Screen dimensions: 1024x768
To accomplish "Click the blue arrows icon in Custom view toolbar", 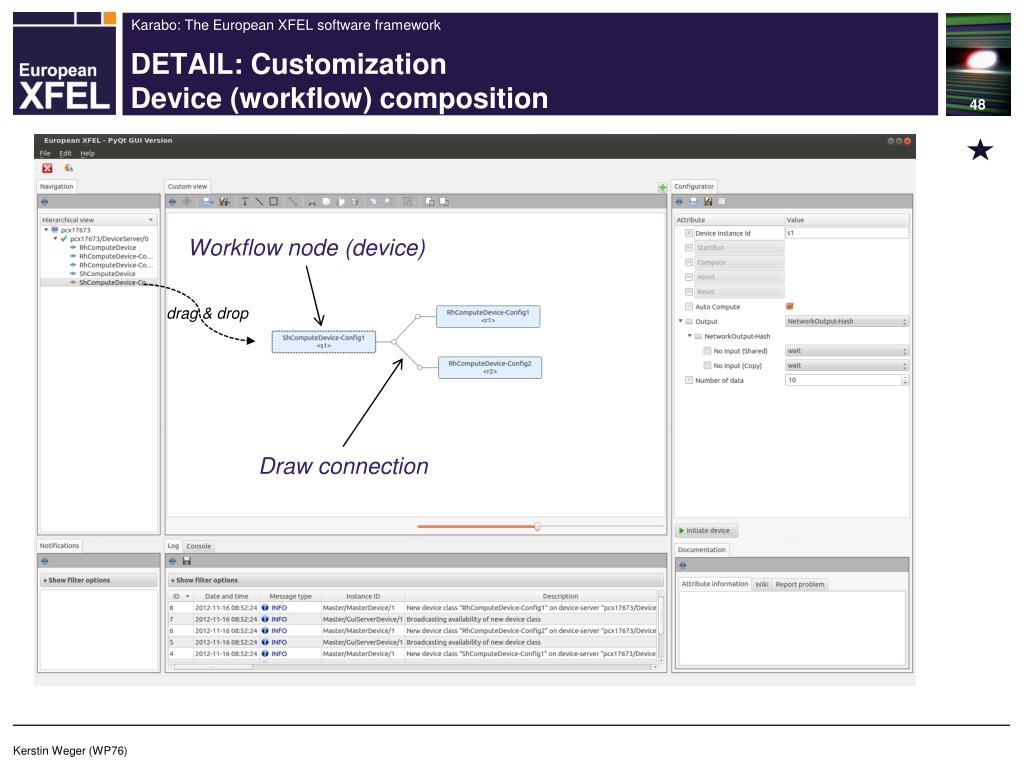I will tap(172, 202).
